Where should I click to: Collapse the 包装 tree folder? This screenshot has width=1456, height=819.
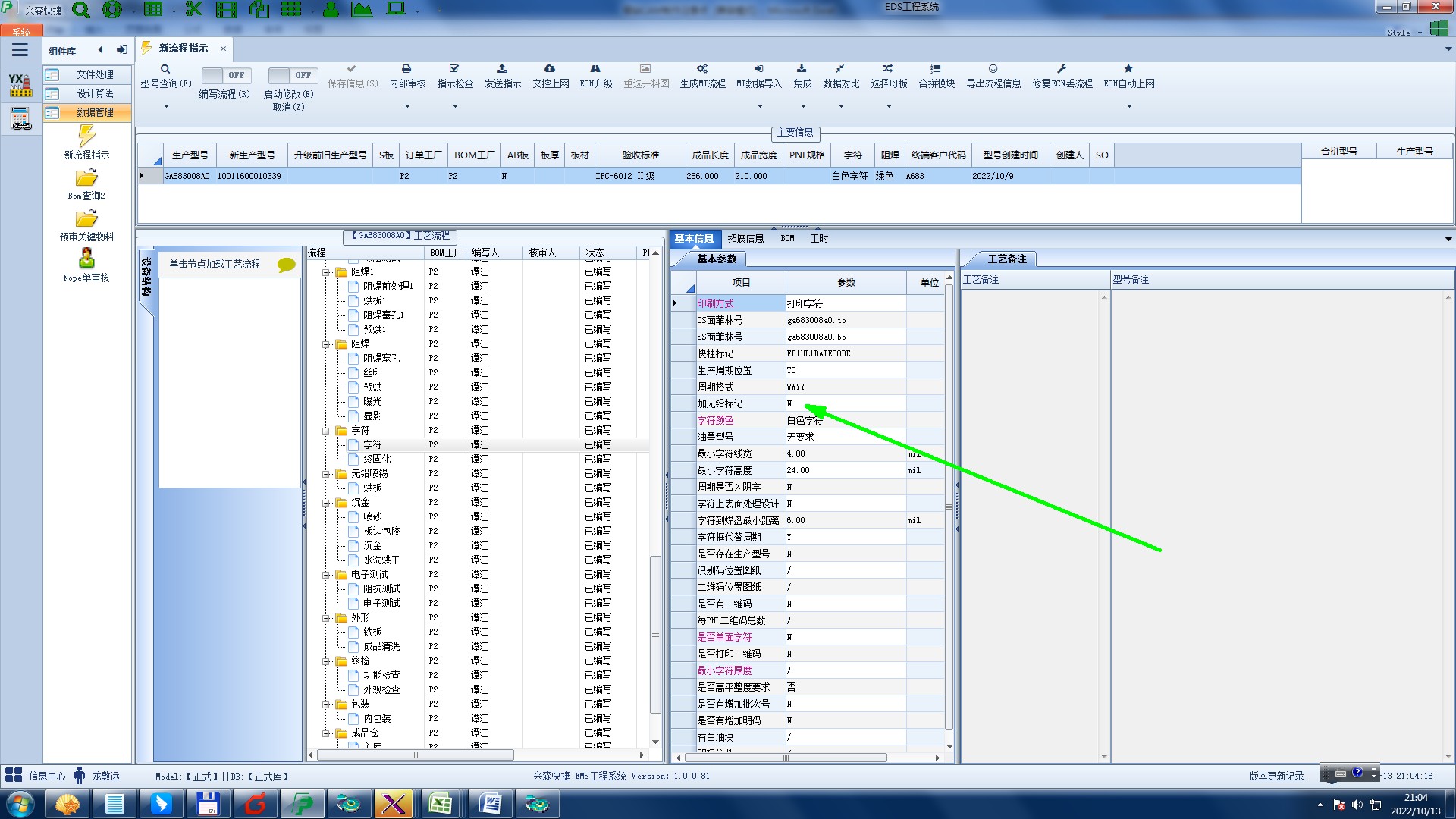coord(326,704)
